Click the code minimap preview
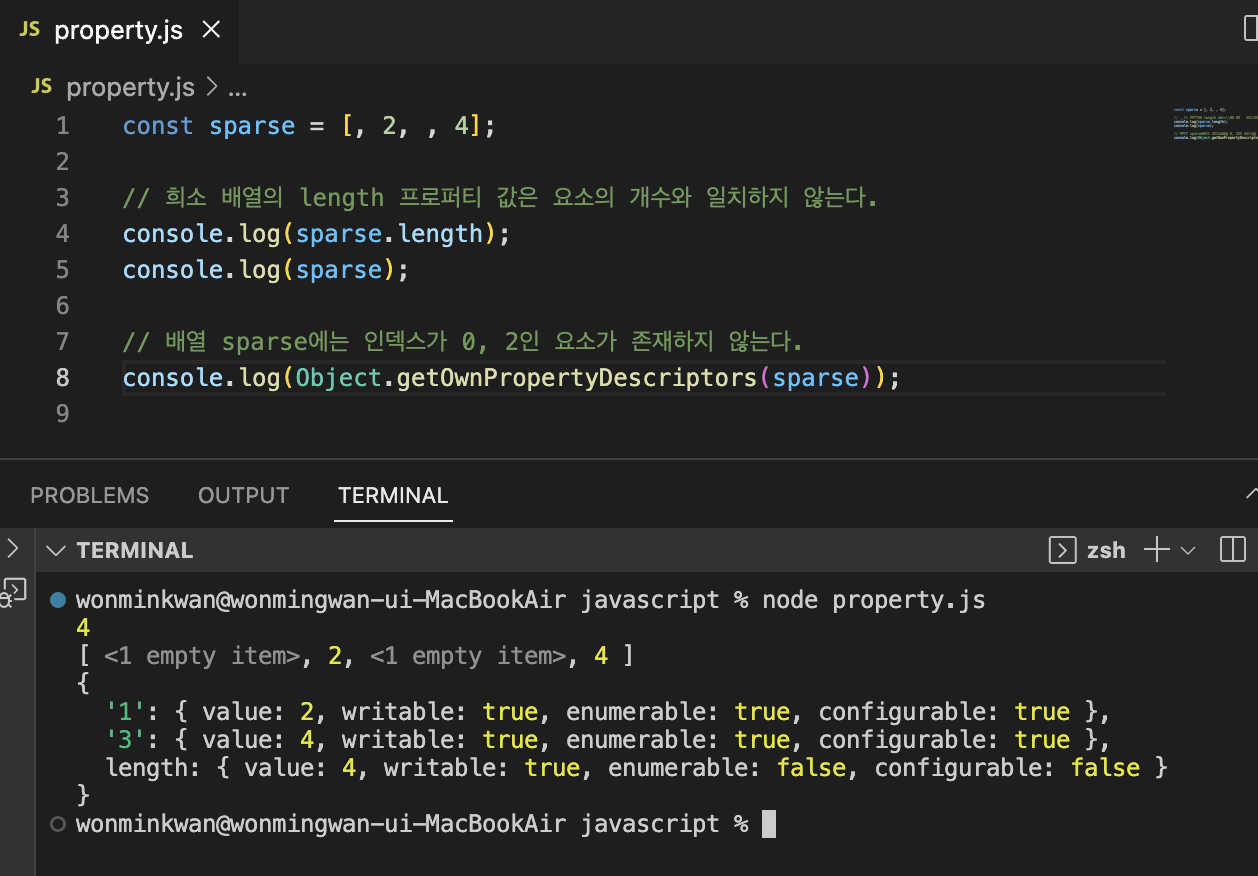Image resolution: width=1258 pixels, height=876 pixels. tap(1215, 123)
